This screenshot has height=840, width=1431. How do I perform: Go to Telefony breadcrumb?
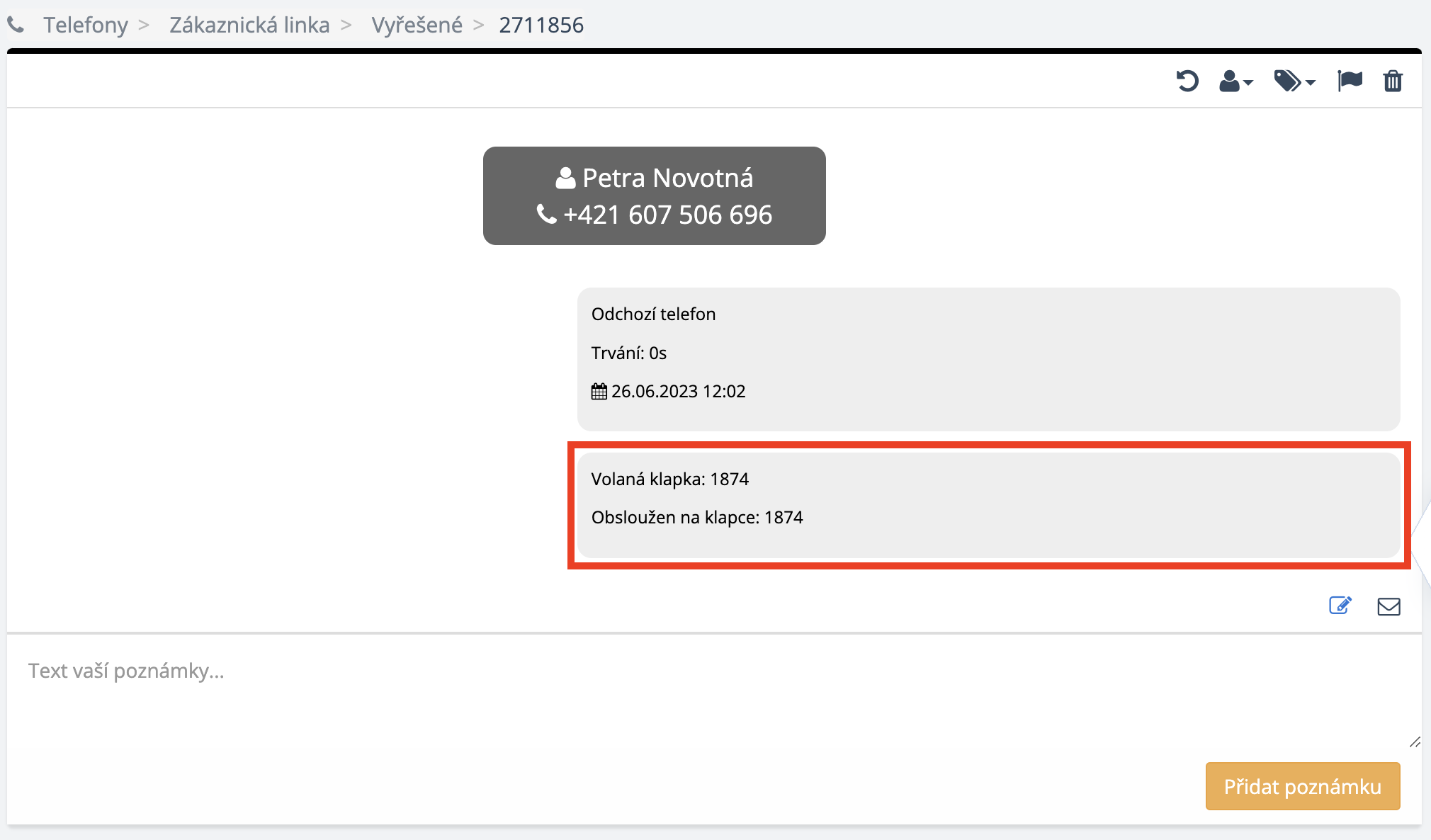click(x=86, y=25)
